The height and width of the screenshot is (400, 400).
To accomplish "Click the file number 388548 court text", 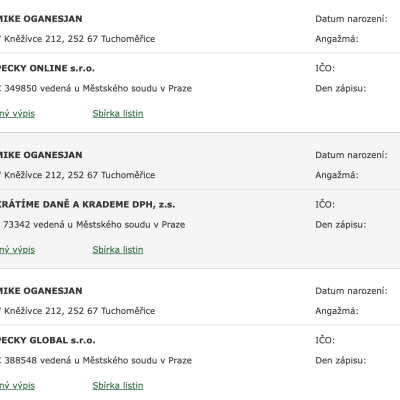I will [x=96, y=360].
